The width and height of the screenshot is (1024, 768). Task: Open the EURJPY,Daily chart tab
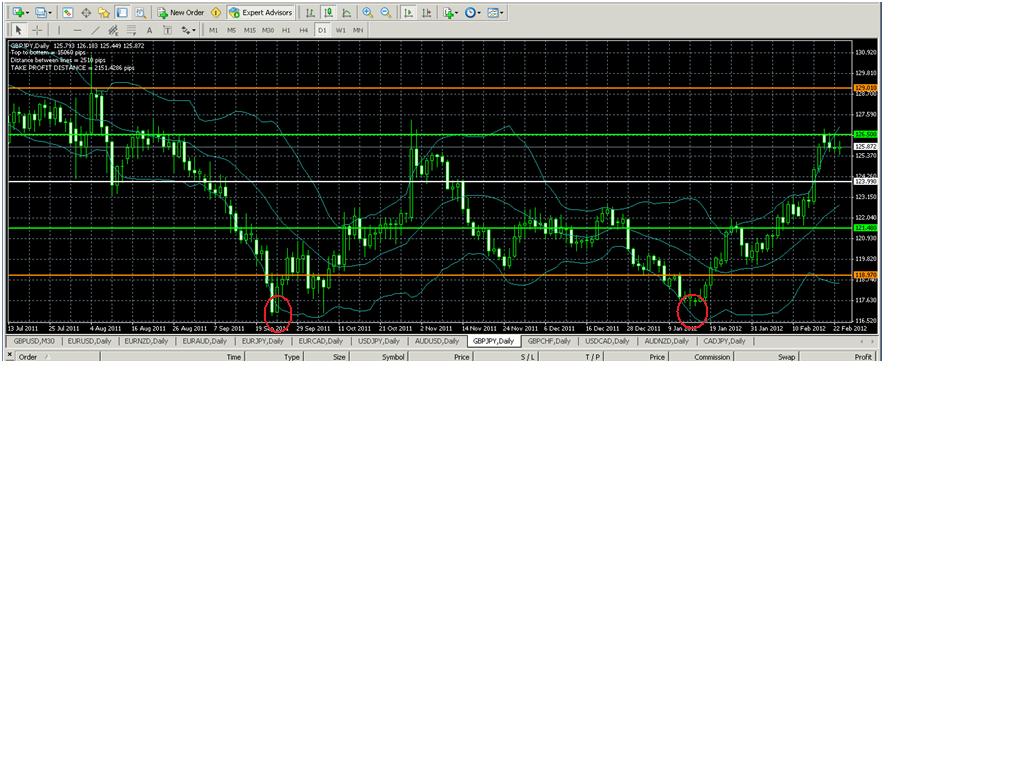(x=263, y=341)
